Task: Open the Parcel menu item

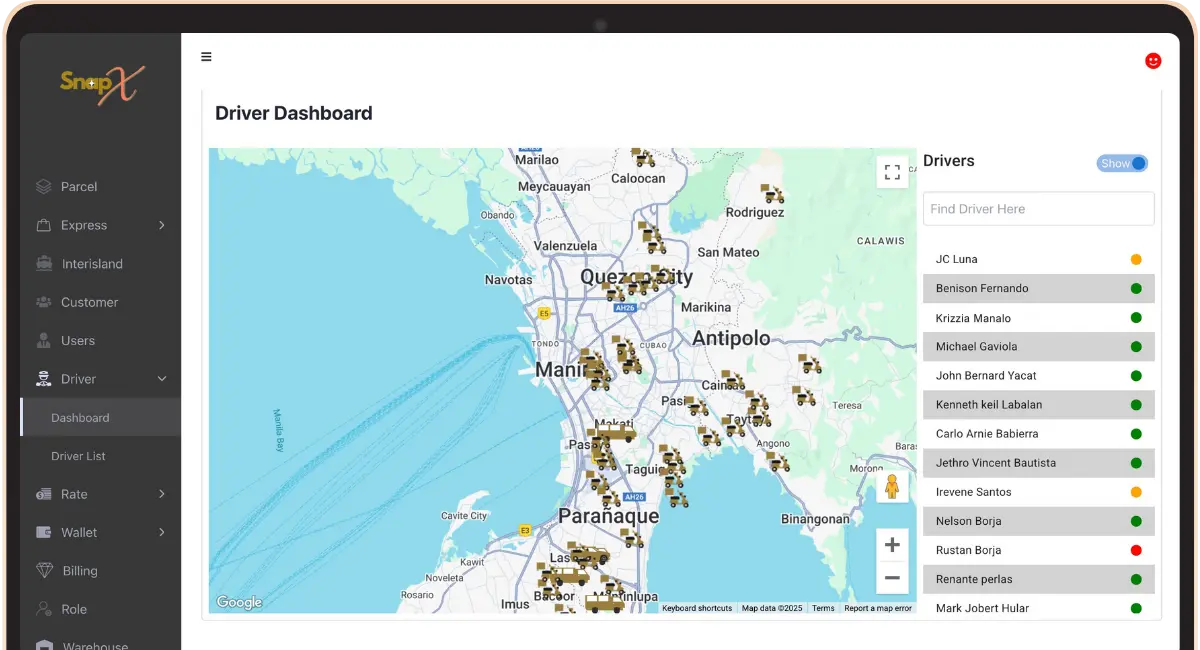Action: click(x=79, y=187)
